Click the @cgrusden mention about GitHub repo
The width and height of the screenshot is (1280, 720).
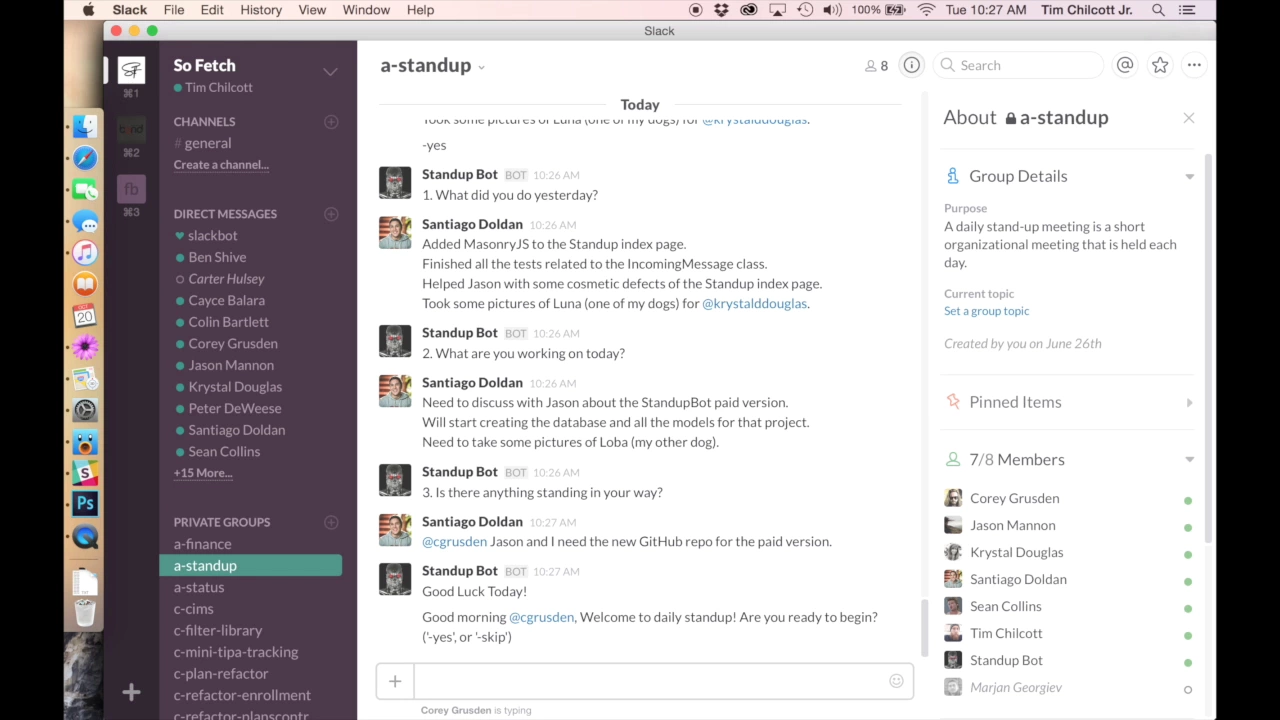pos(455,541)
